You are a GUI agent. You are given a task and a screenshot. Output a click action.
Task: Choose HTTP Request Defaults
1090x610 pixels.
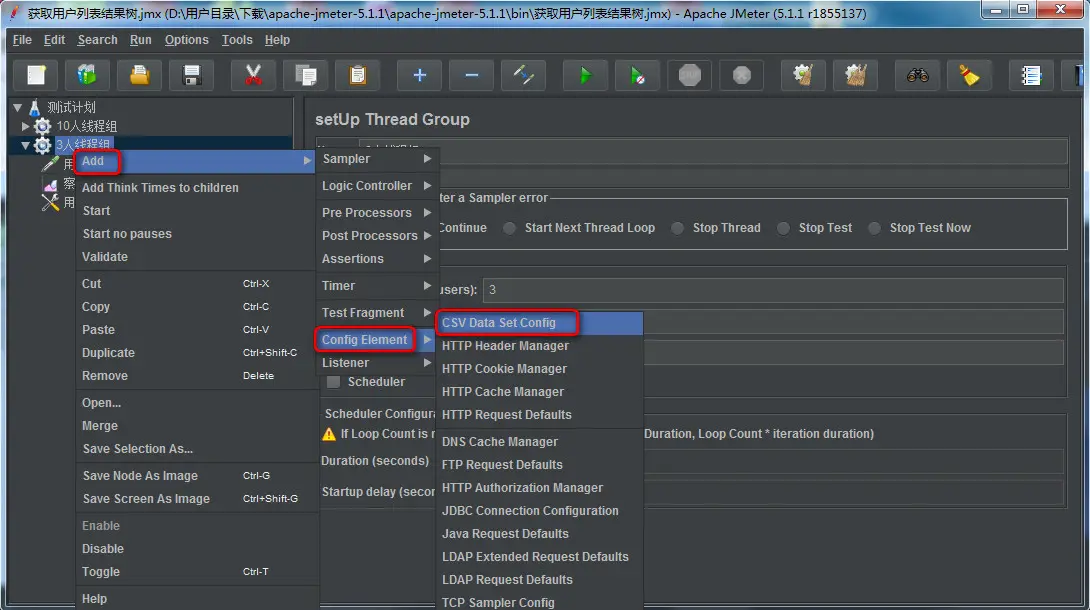pyautogui.click(x=539, y=414)
